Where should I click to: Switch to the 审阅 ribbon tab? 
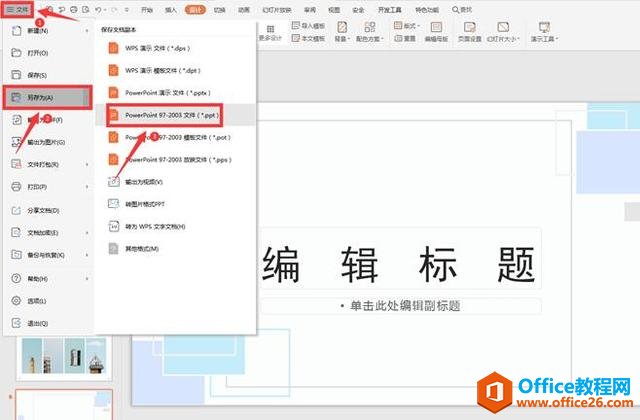coord(310,9)
